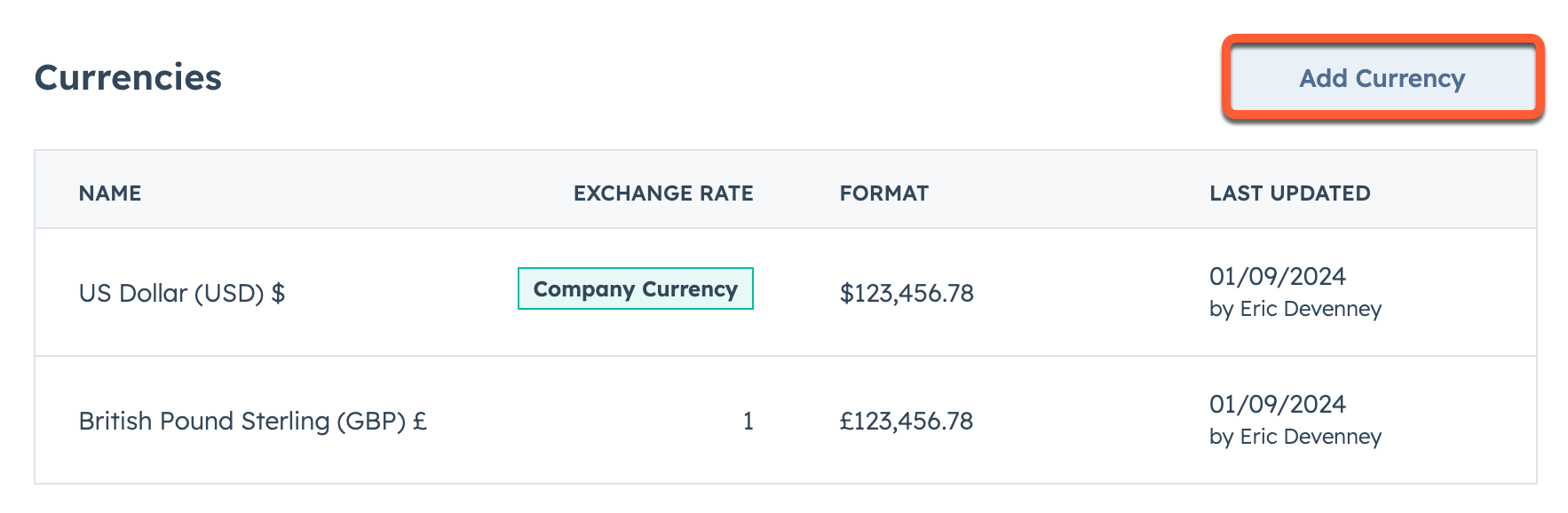Viewport: 1568px width, 513px height.
Task: Click the $123,456.78 format cell
Action: pos(907,293)
